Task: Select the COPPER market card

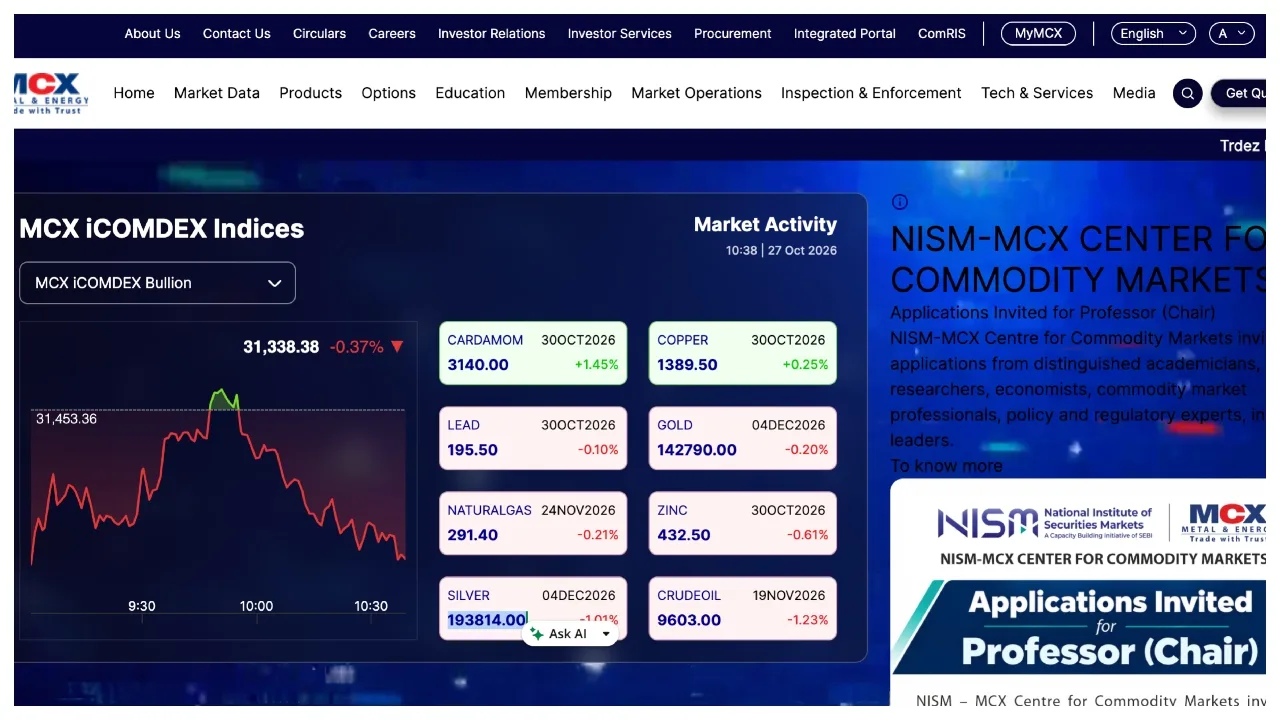Action: pos(743,353)
